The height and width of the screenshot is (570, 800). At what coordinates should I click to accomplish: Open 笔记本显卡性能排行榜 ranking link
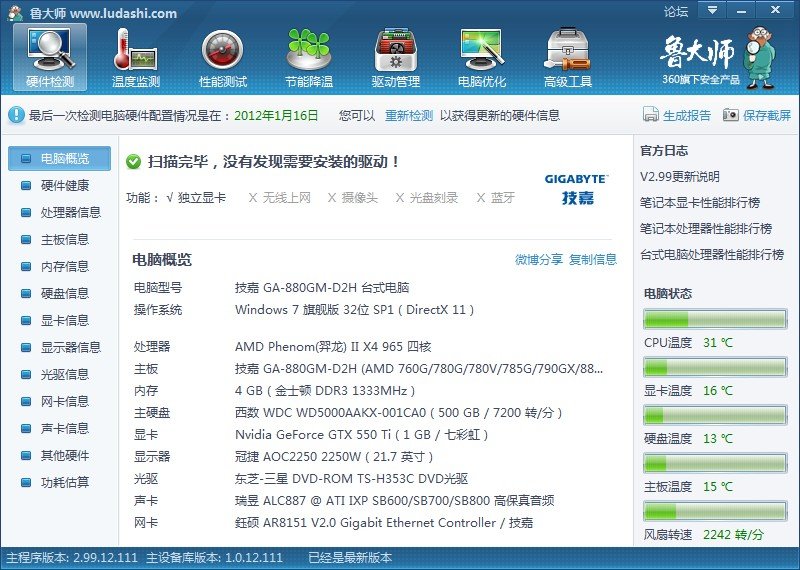click(x=700, y=203)
